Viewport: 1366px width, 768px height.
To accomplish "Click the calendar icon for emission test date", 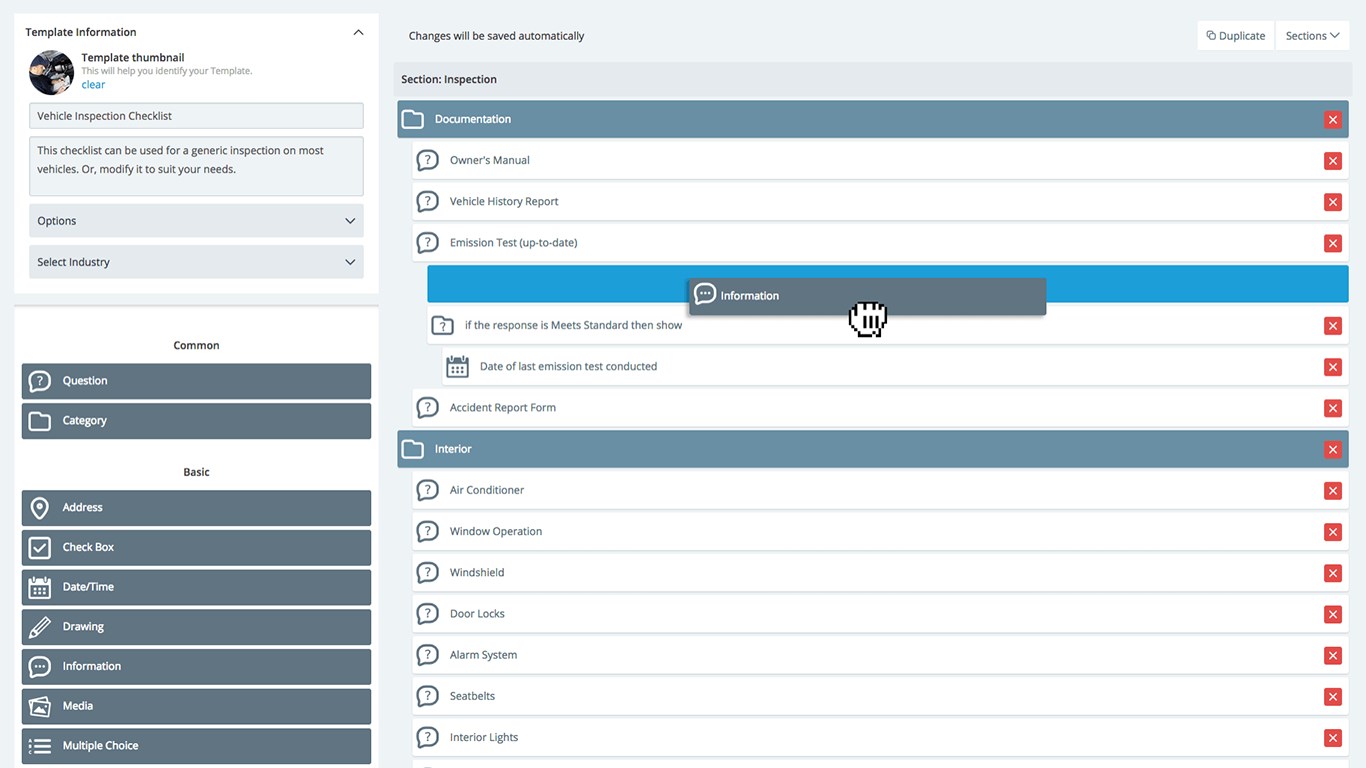I will (457, 367).
